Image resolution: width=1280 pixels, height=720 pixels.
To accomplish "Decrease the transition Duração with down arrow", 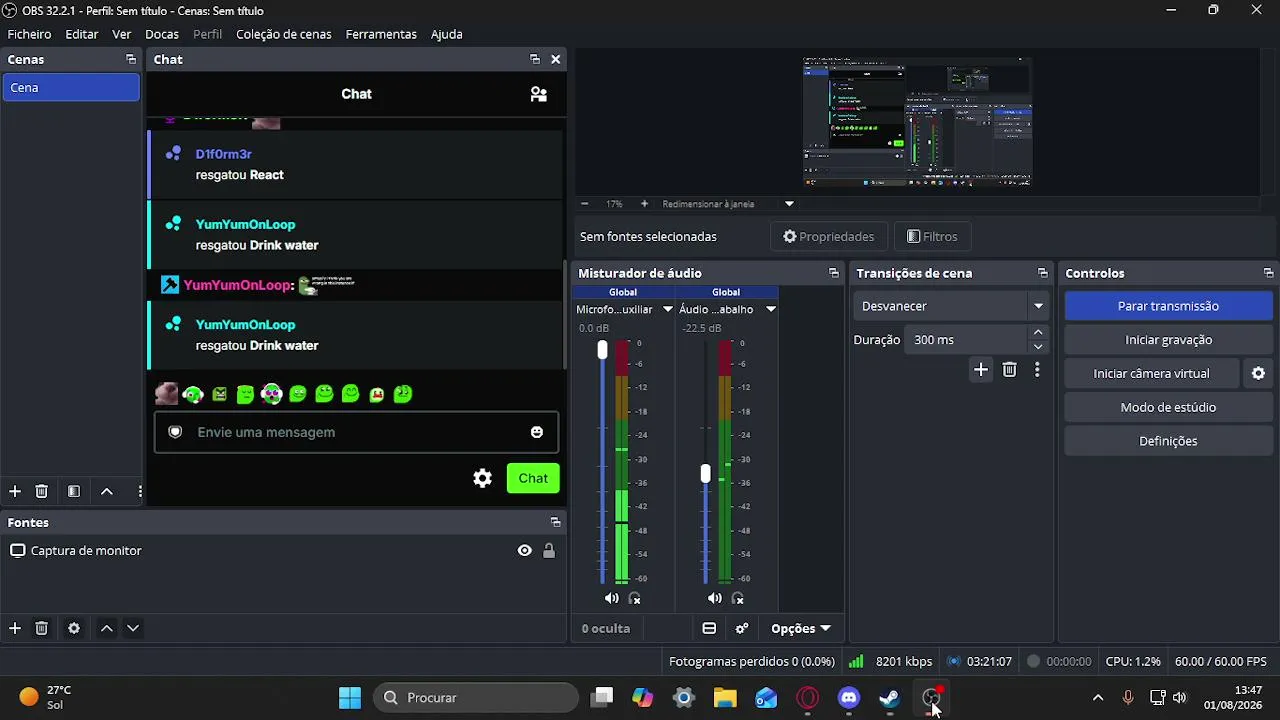I will [x=1038, y=347].
